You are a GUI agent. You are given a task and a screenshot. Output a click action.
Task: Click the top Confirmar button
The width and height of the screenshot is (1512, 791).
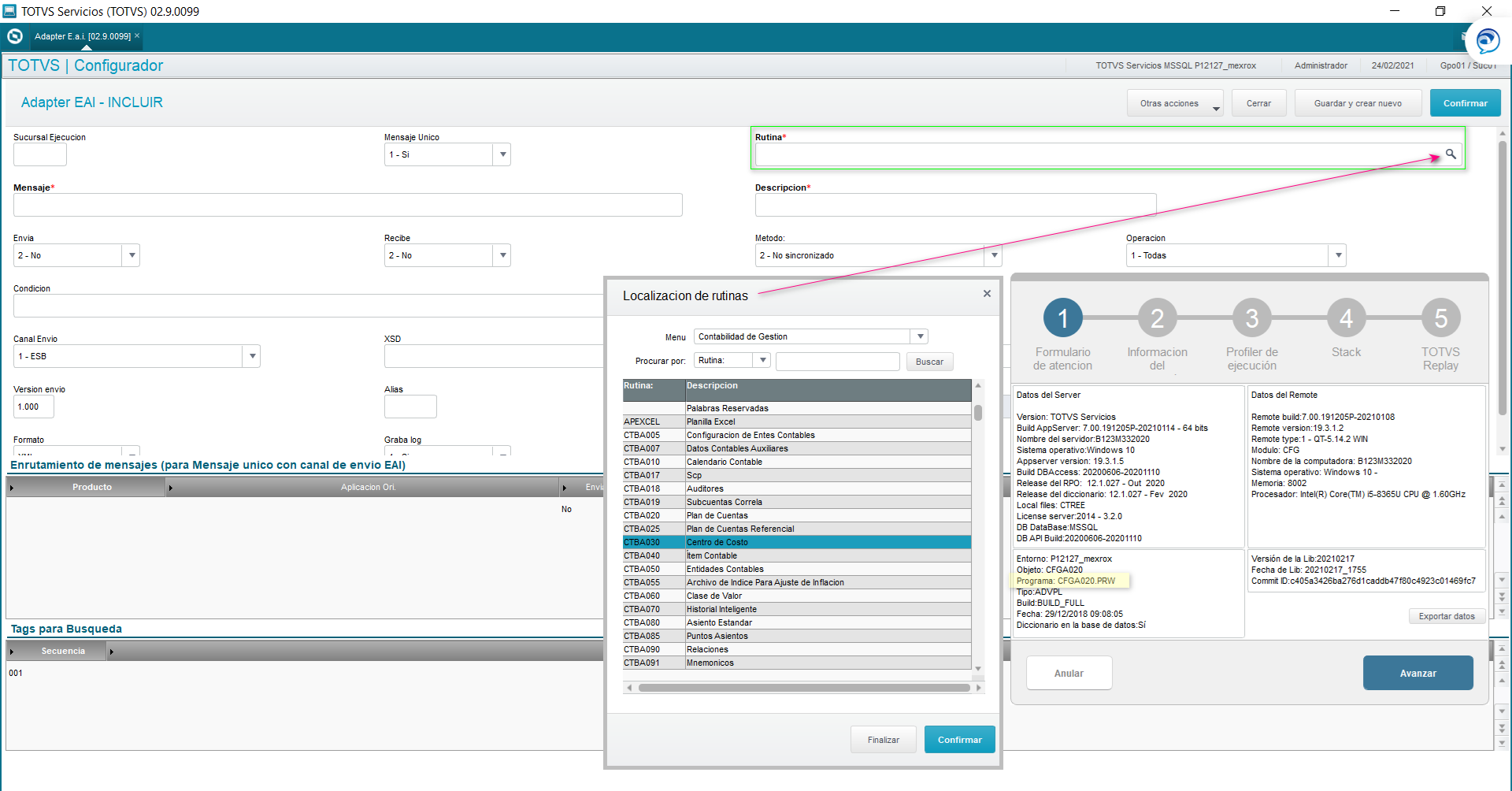click(1465, 103)
